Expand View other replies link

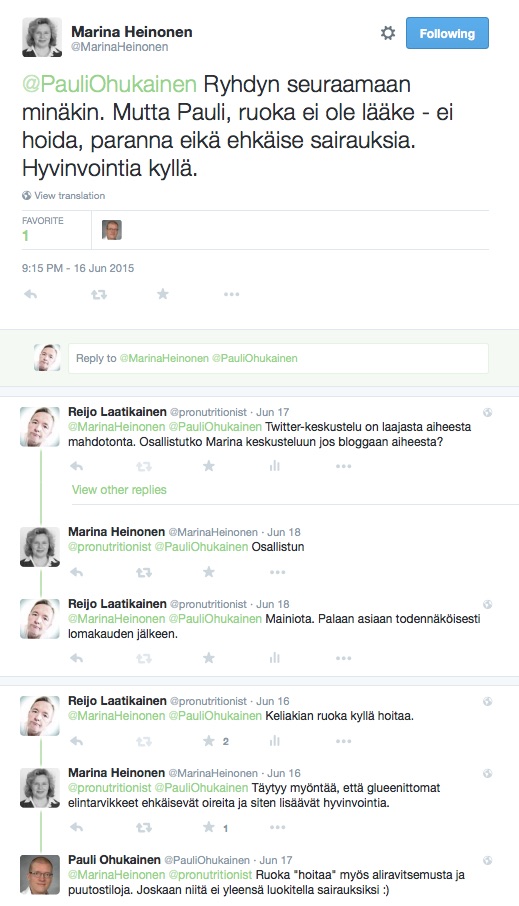[x=119, y=489]
